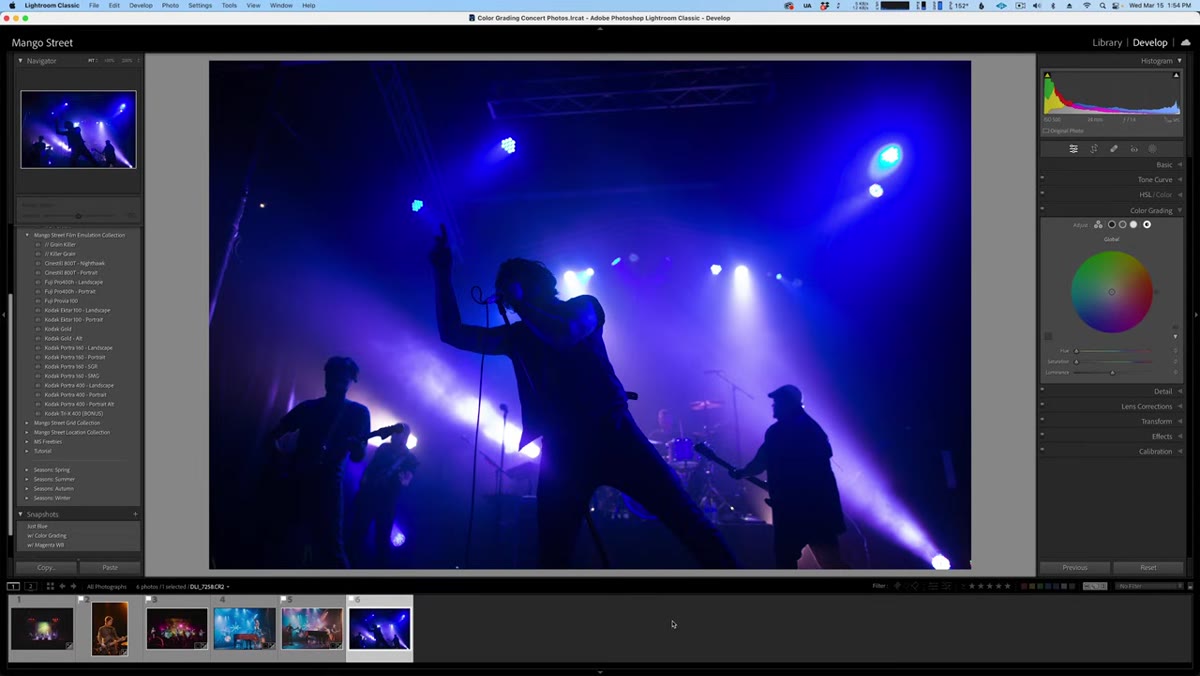Image resolution: width=1200 pixels, height=676 pixels.
Task: Toggle highlight clipping indicator in histogram
Action: [x=1178, y=75]
